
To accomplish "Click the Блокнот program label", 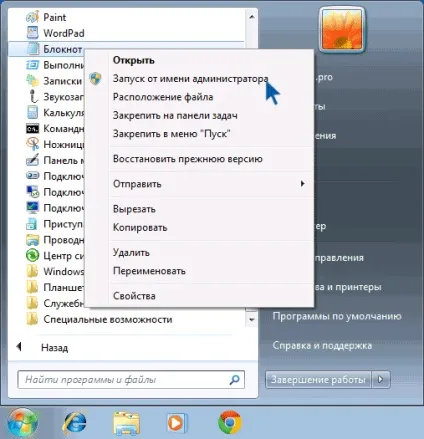I will click(63, 49).
